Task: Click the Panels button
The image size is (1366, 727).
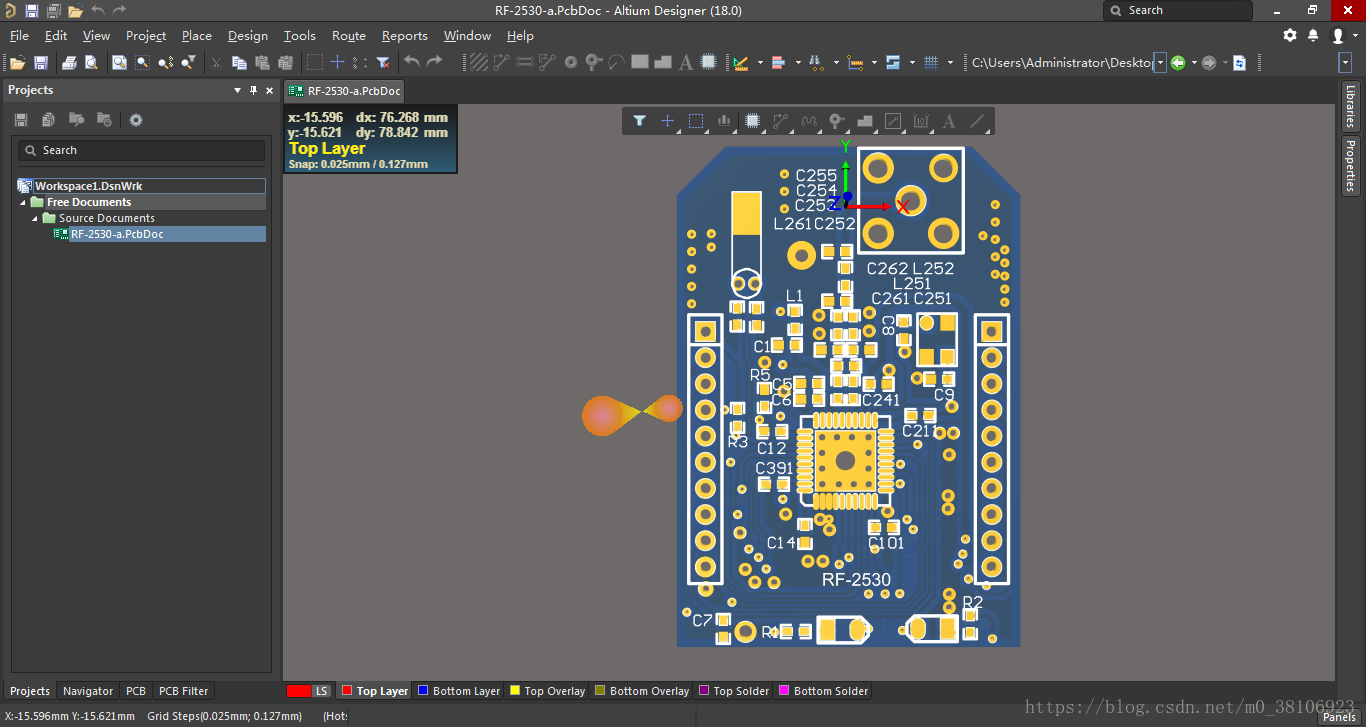Action: click(x=1339, y=717)
